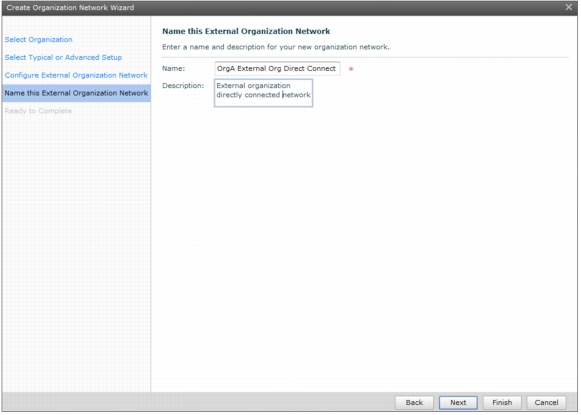
Task: Close the Create Organization Network Wizard
Action: pyautogui.click(x=568, y=7)
